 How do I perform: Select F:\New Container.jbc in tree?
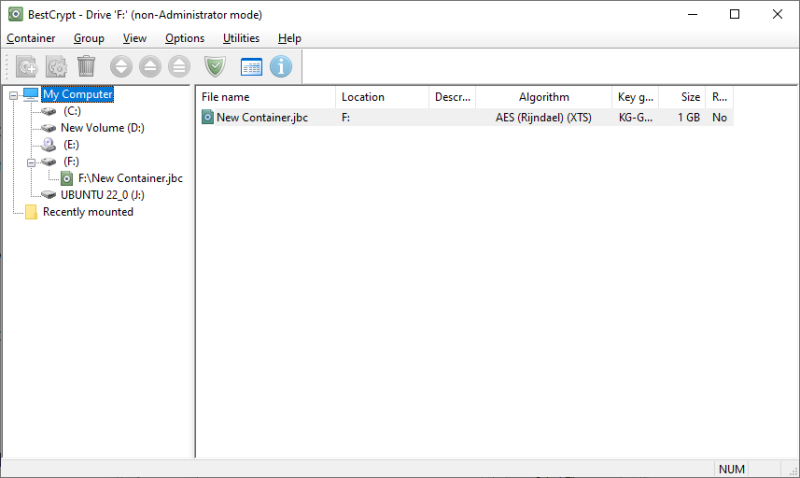pos(130,178)
